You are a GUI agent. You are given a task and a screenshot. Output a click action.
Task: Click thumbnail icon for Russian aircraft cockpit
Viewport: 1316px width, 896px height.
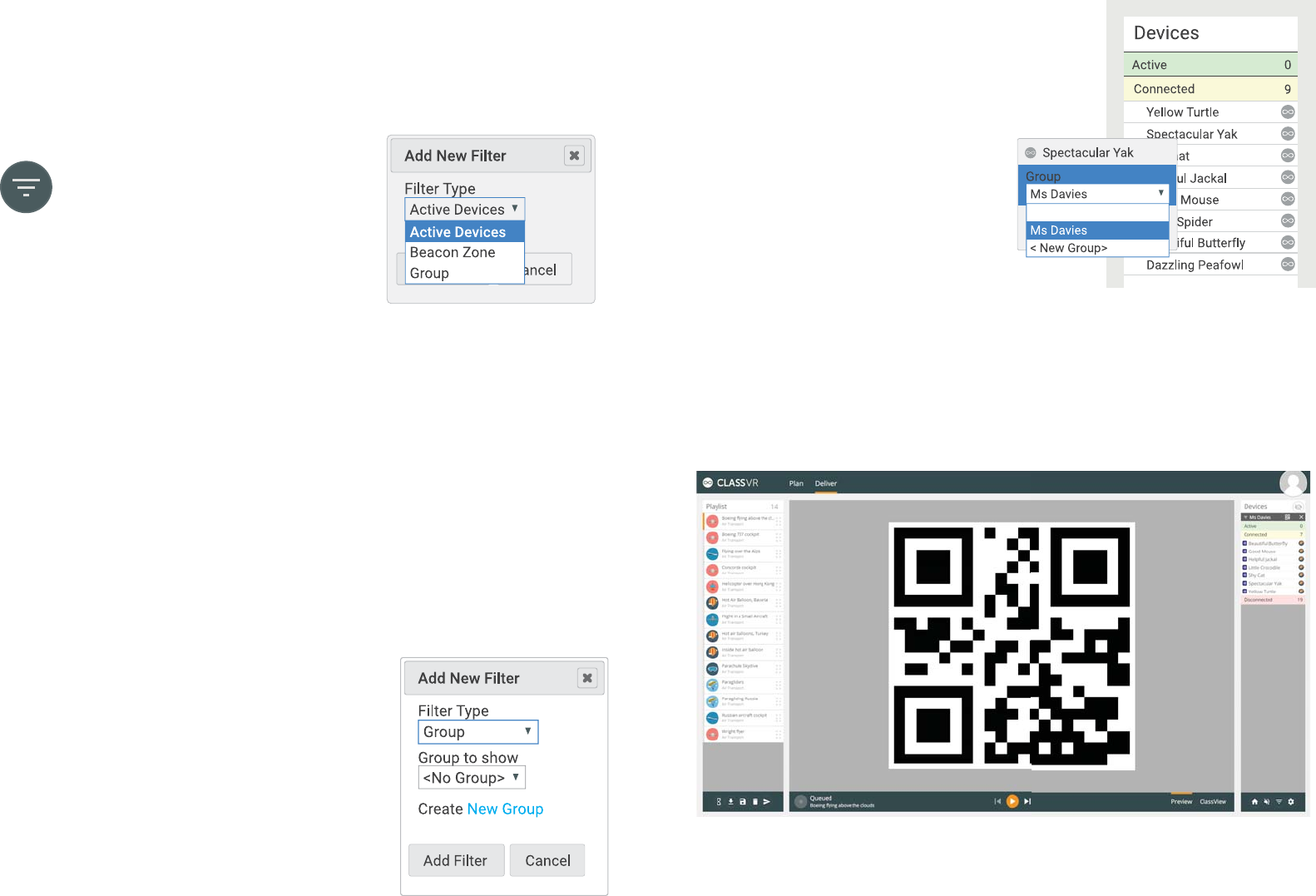[712, 717]
